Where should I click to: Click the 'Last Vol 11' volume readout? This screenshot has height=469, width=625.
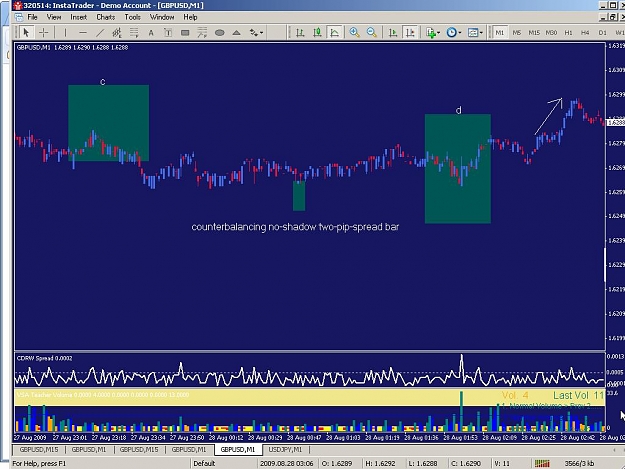coord(578,396)
